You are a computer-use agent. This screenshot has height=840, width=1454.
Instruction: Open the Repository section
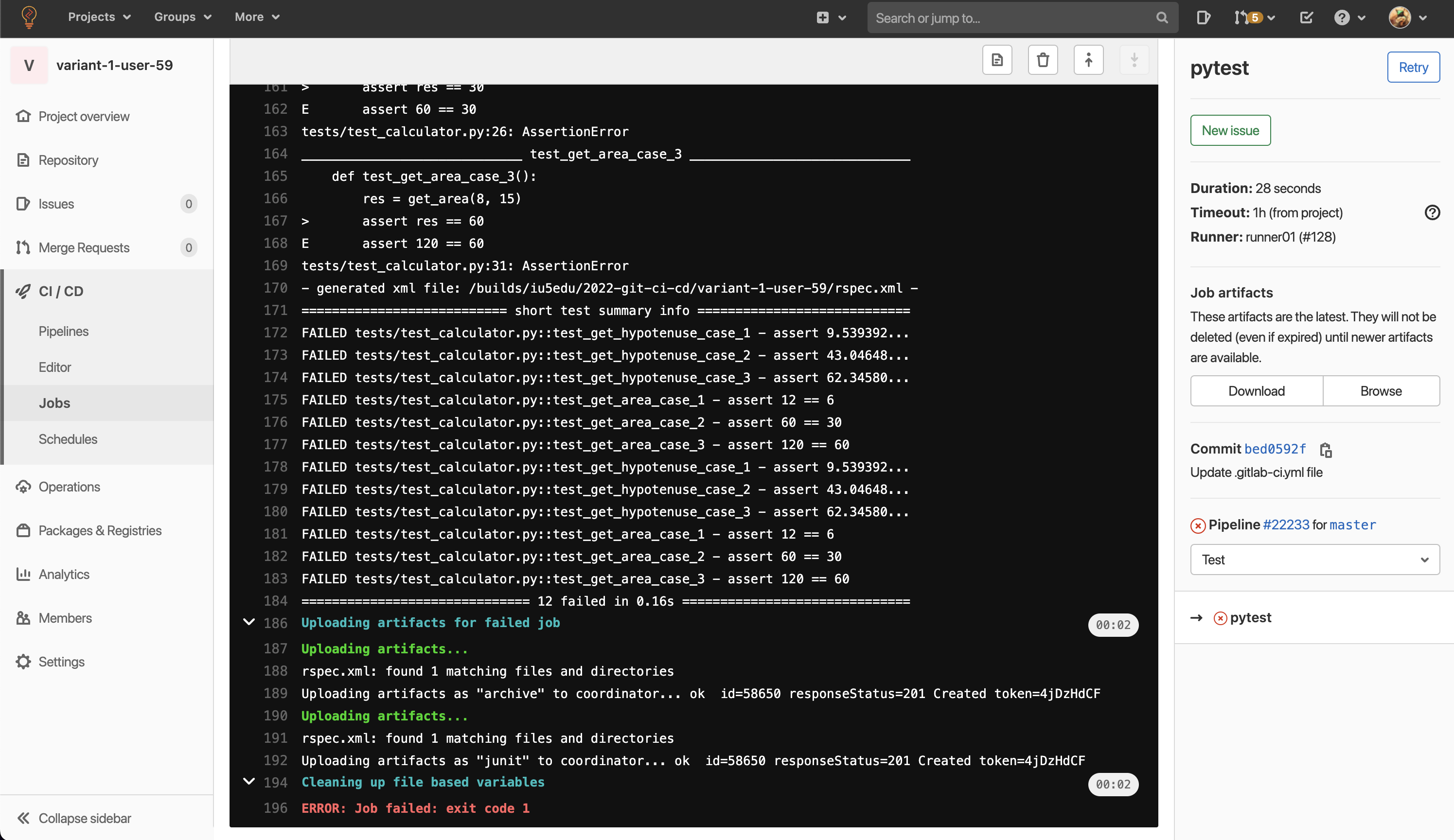[x=68, y=160]
